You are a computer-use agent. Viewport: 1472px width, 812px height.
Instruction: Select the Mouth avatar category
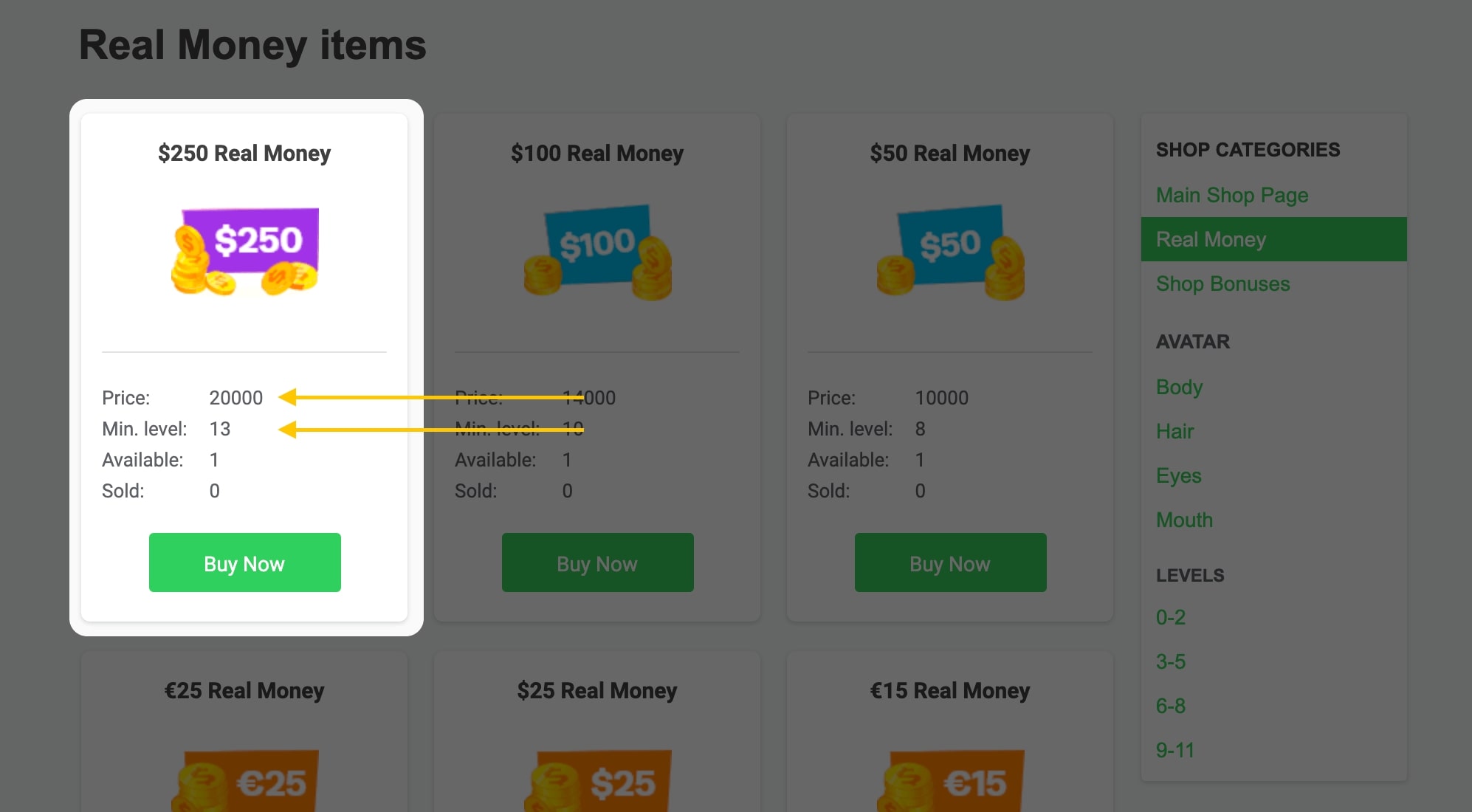point(1184,520)
